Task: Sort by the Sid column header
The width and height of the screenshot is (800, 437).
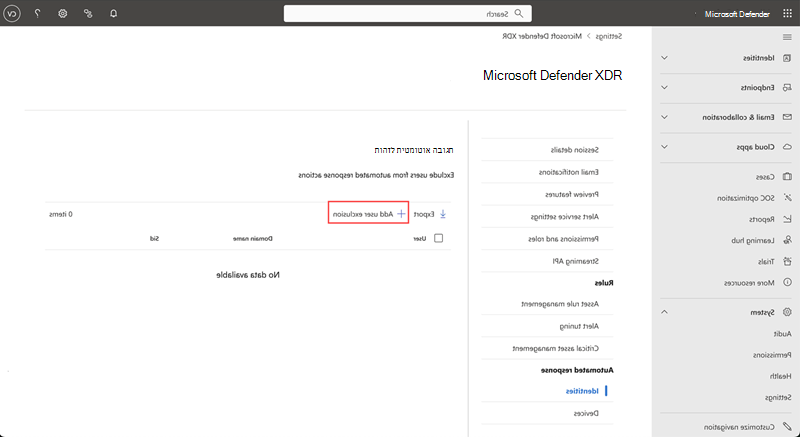Action: point(154,238)
